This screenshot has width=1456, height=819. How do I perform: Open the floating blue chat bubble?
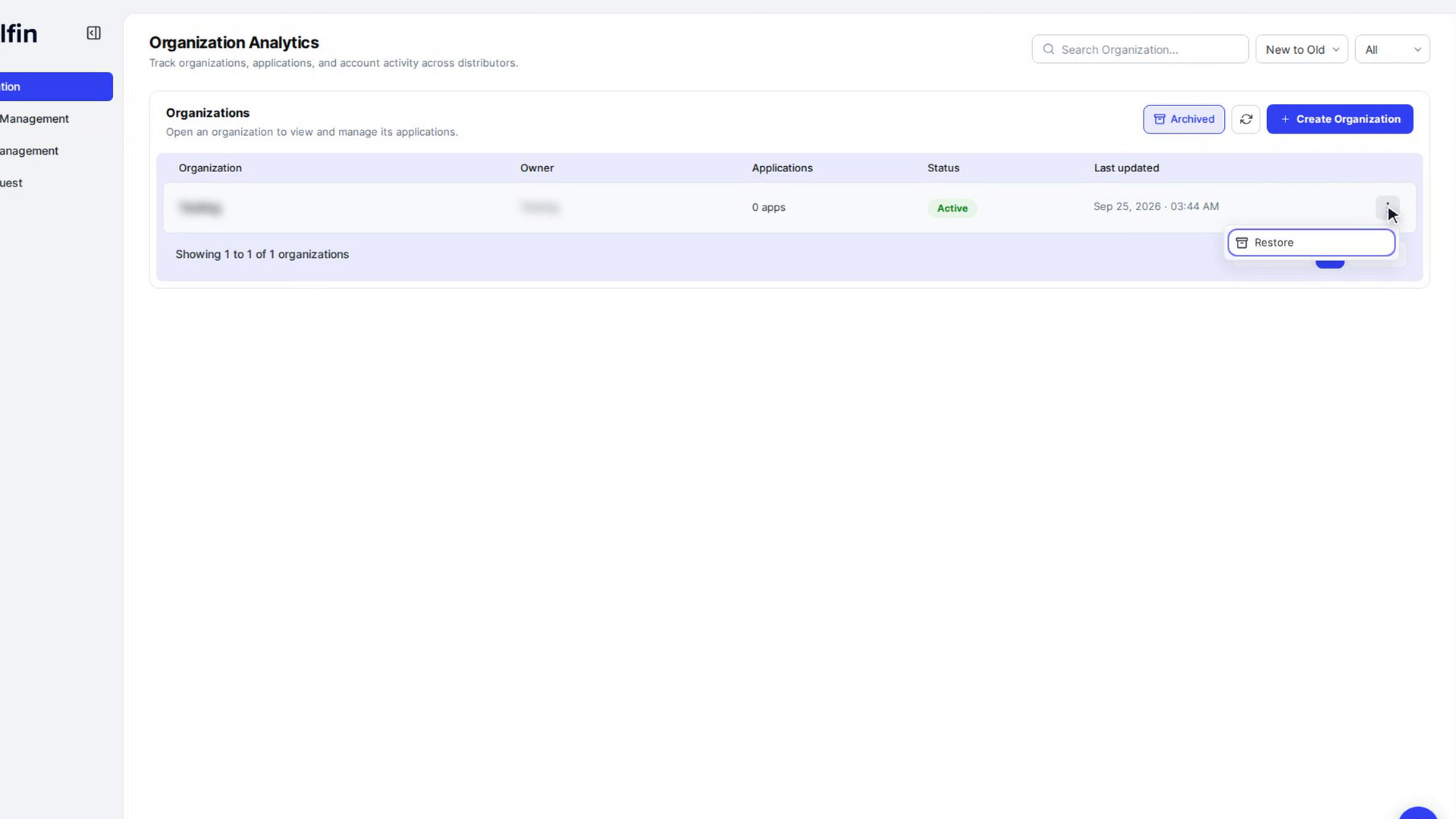point(1417,813)
